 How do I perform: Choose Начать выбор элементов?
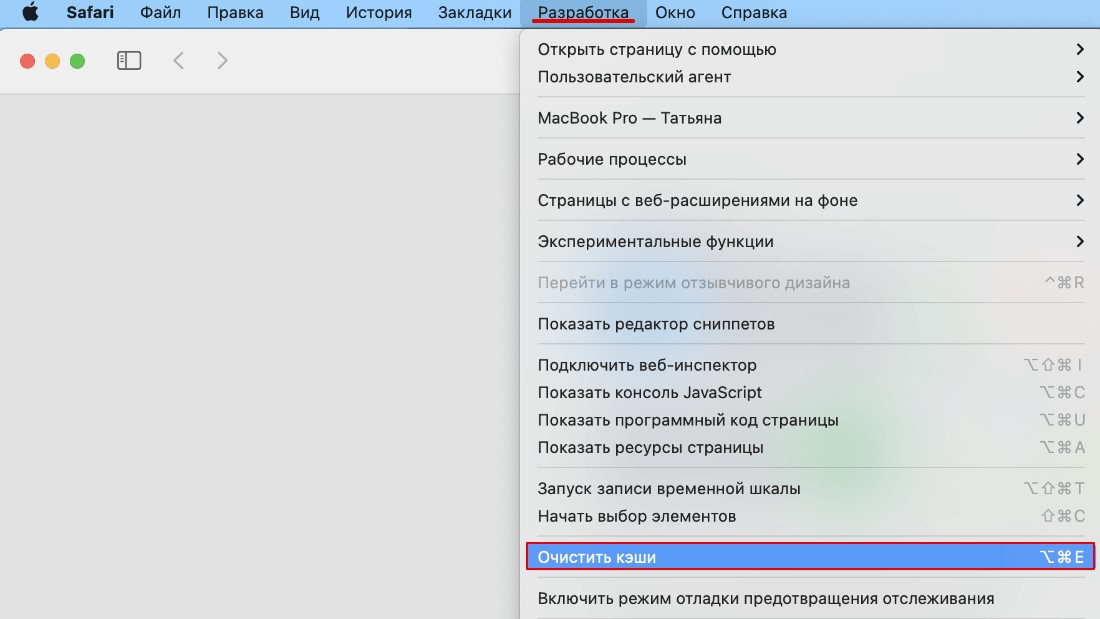(810, 517)
